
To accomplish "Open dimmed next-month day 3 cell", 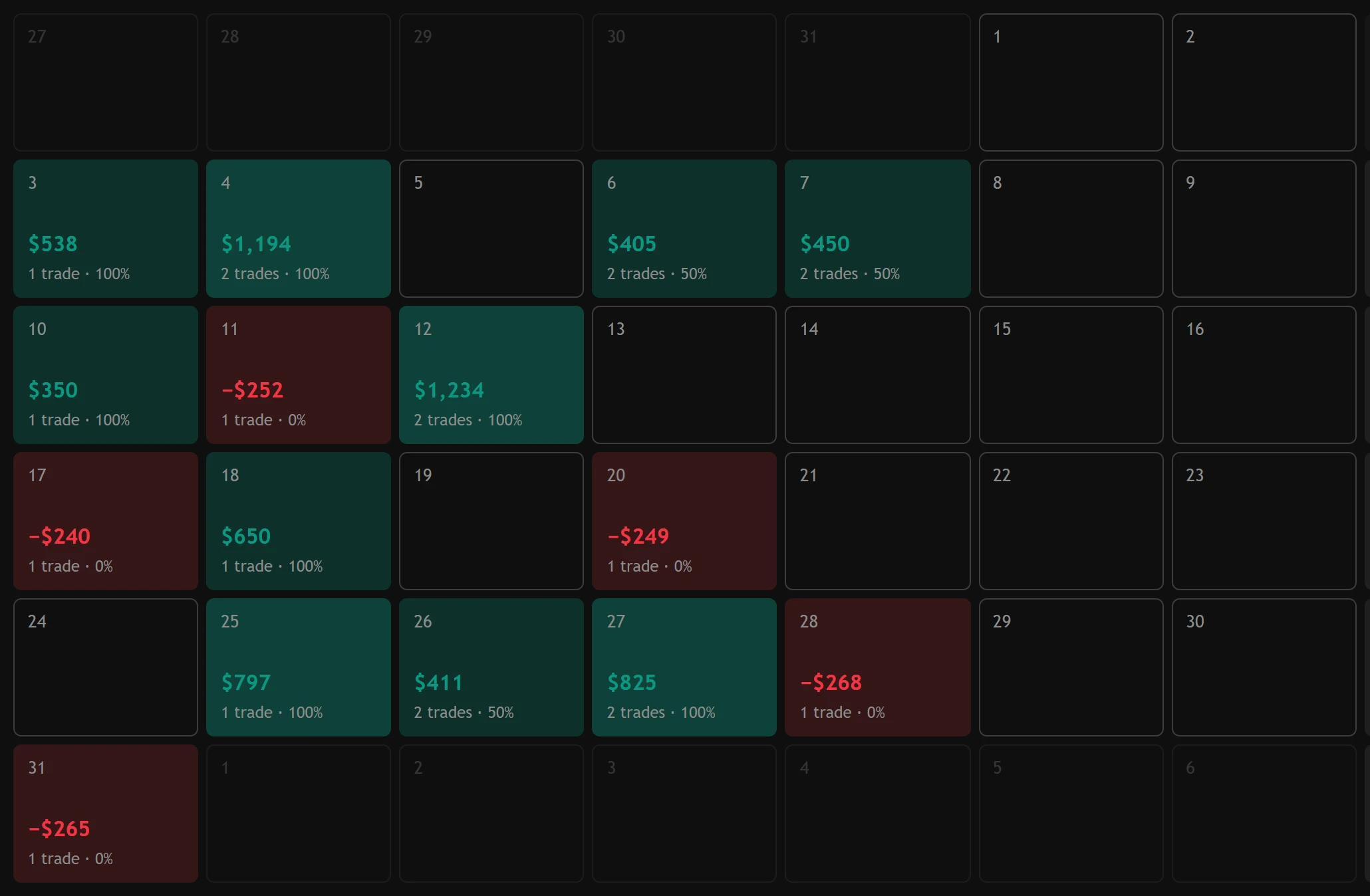I will pos(684,814).
